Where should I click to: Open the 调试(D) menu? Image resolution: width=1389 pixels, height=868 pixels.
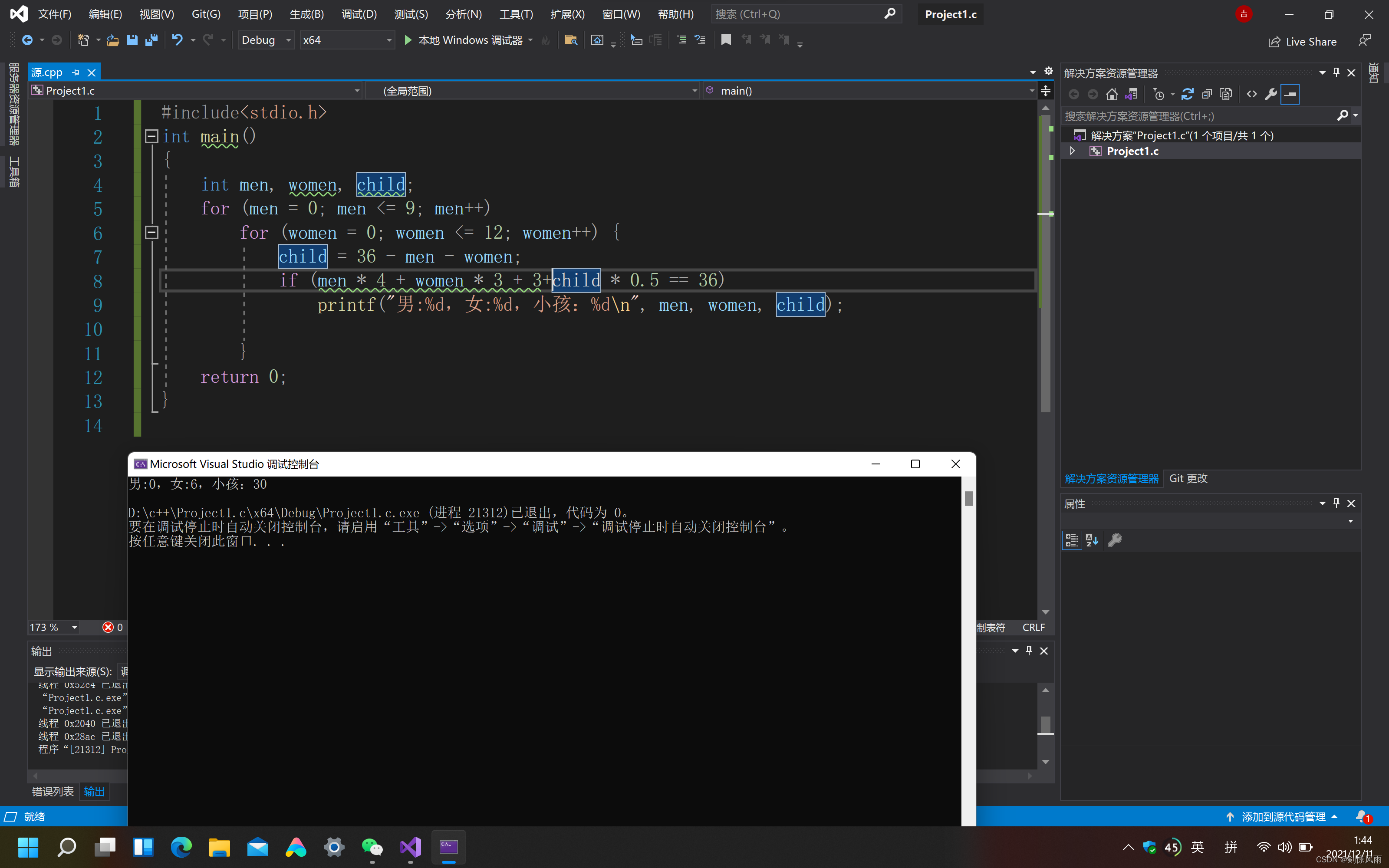[x=359, y=14]
